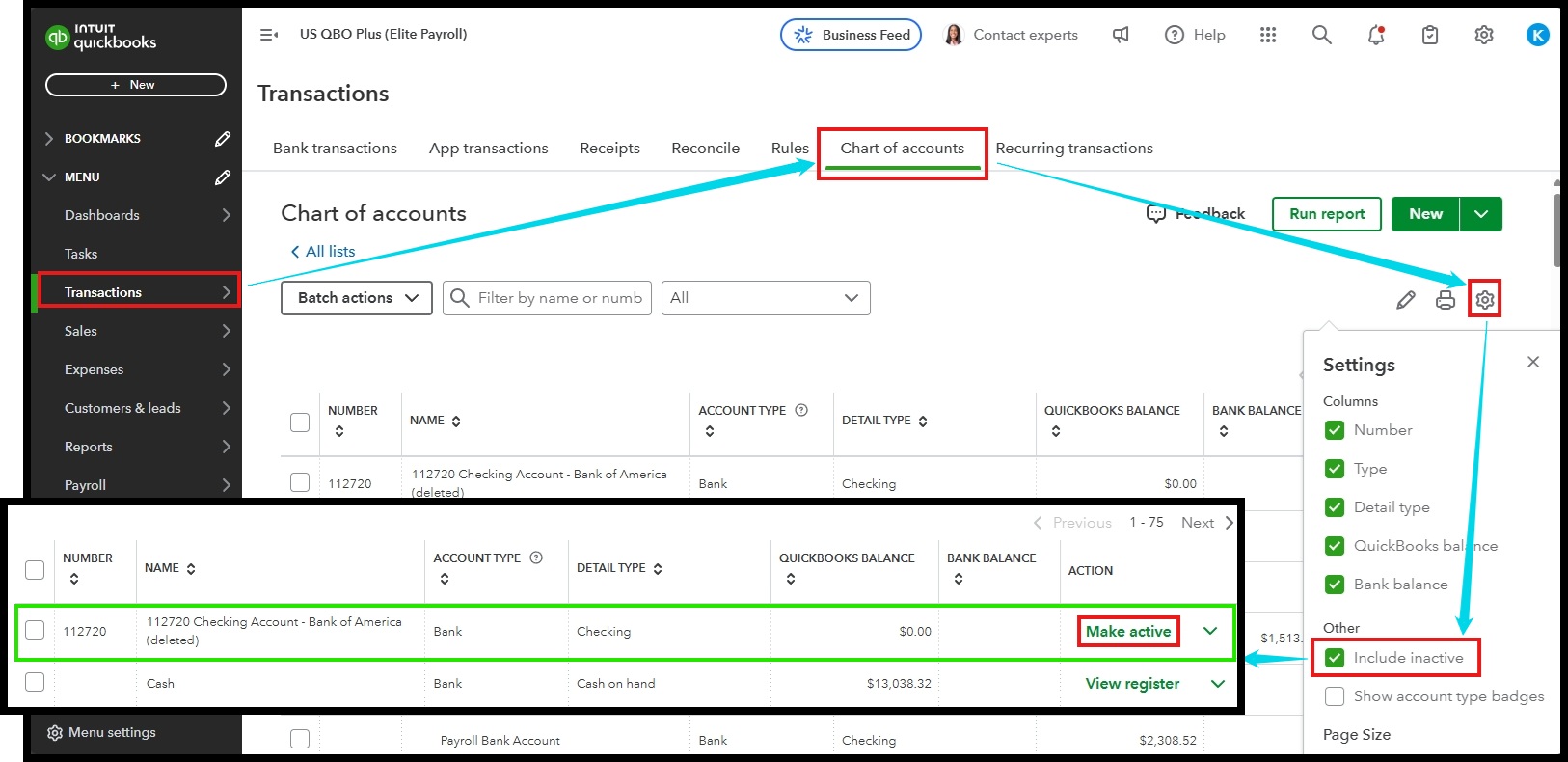
Task: Toggle the Detail type column checkbox
Action: tap(1335, 507)
